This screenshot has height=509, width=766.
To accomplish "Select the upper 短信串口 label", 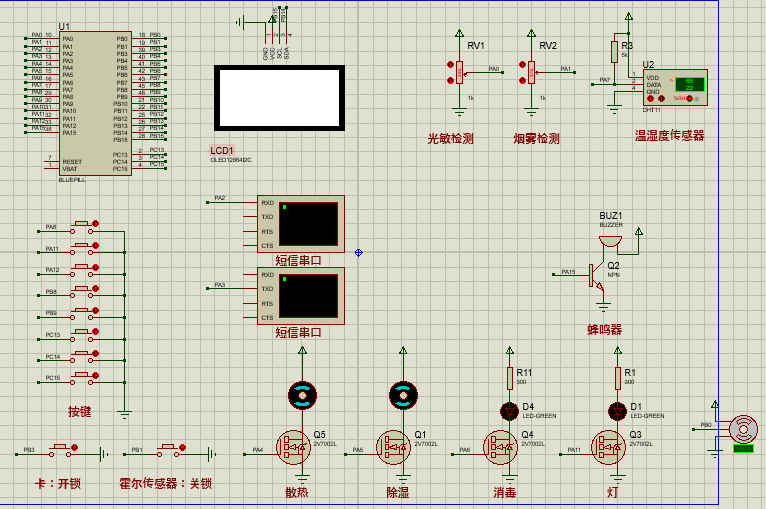I will pos(298,260).
